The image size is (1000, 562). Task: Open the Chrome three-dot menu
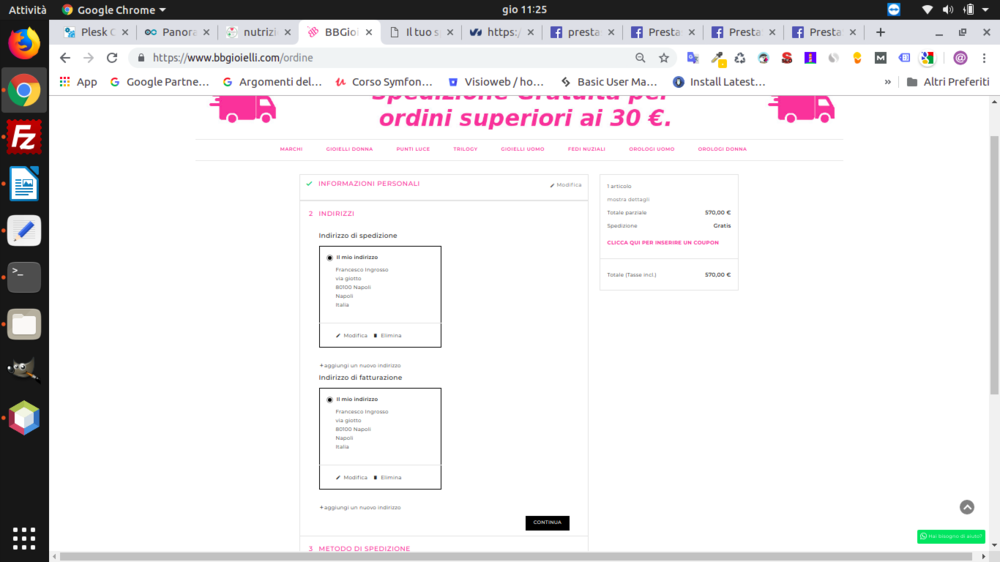point(984,58)
